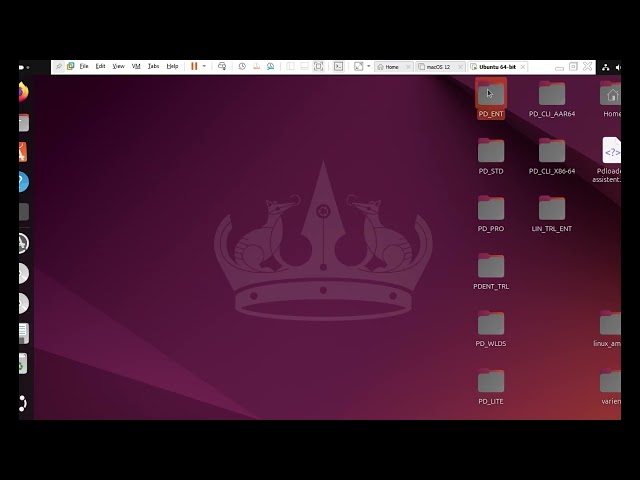The width and height of the screenshot is (640, 480).
Task: Click the stretch guest display icon
Action: tap(358, 67)
